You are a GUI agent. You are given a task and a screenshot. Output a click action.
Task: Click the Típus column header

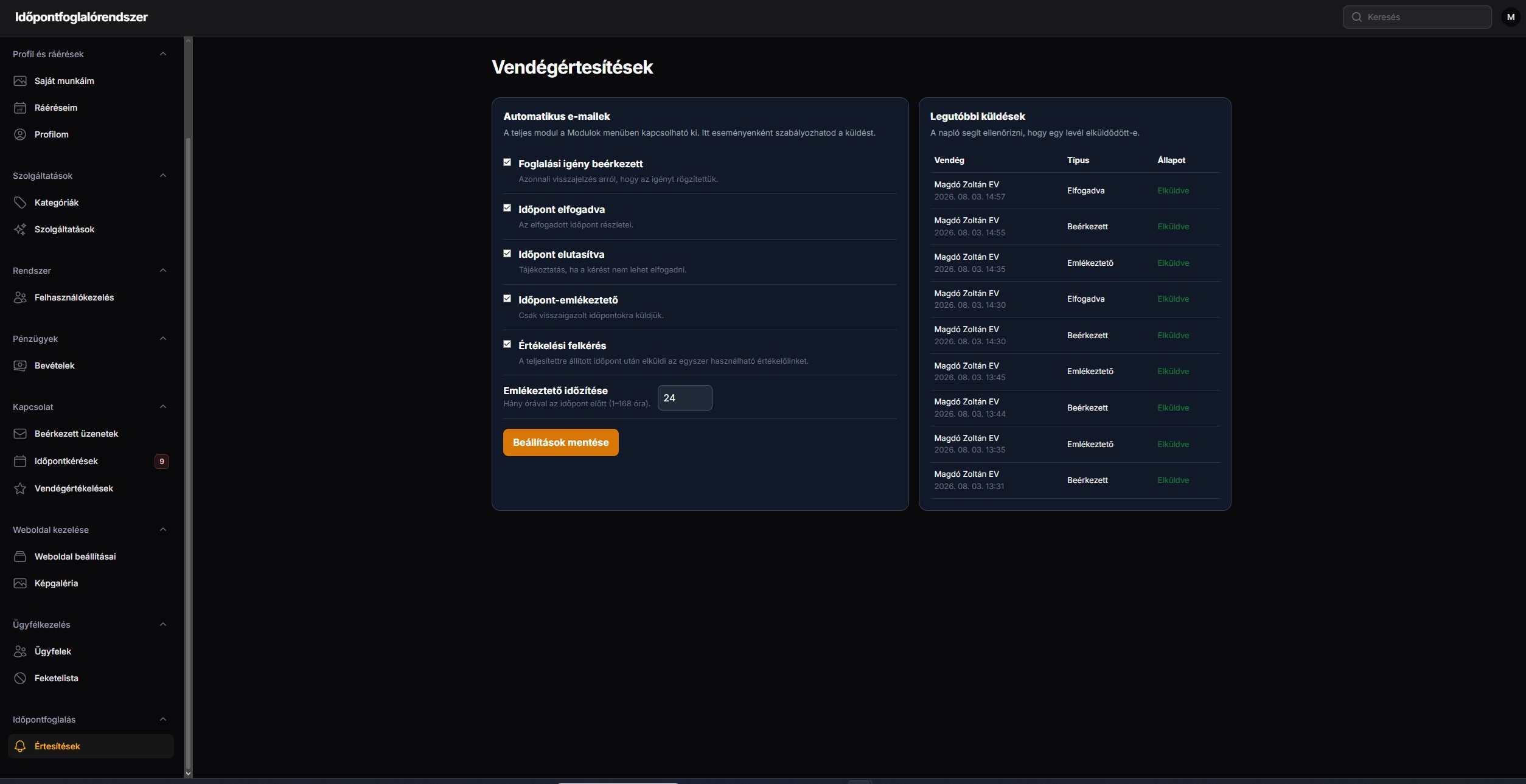click(1078, 160)
